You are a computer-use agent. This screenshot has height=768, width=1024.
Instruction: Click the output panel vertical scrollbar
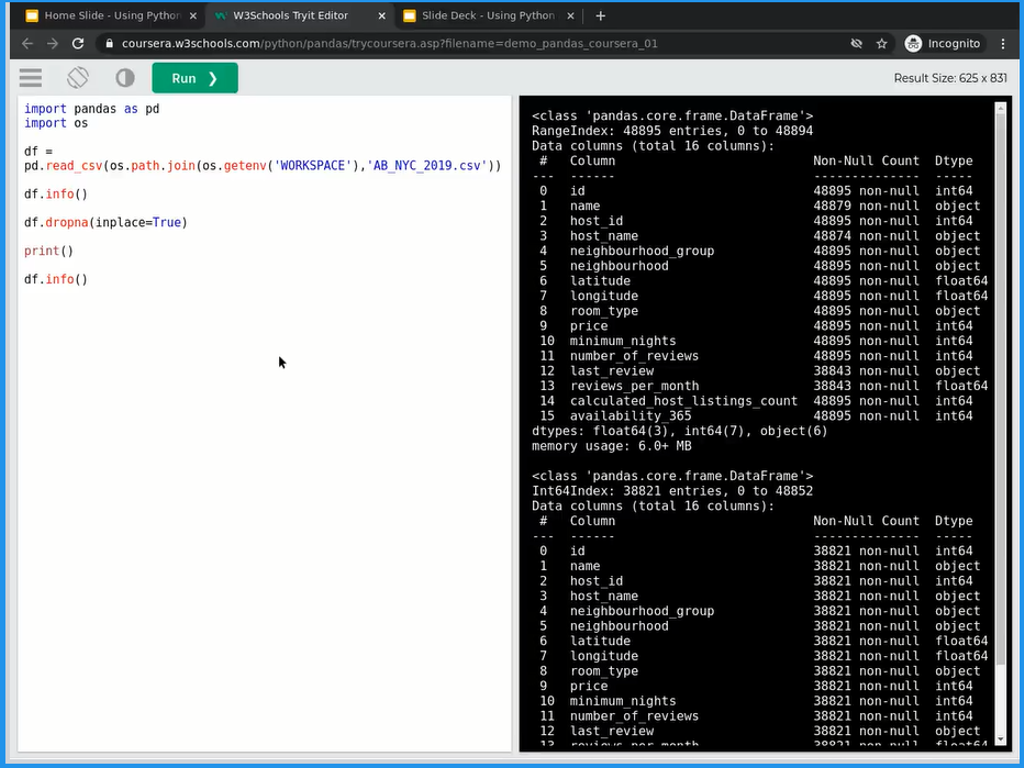point(1001,400)
